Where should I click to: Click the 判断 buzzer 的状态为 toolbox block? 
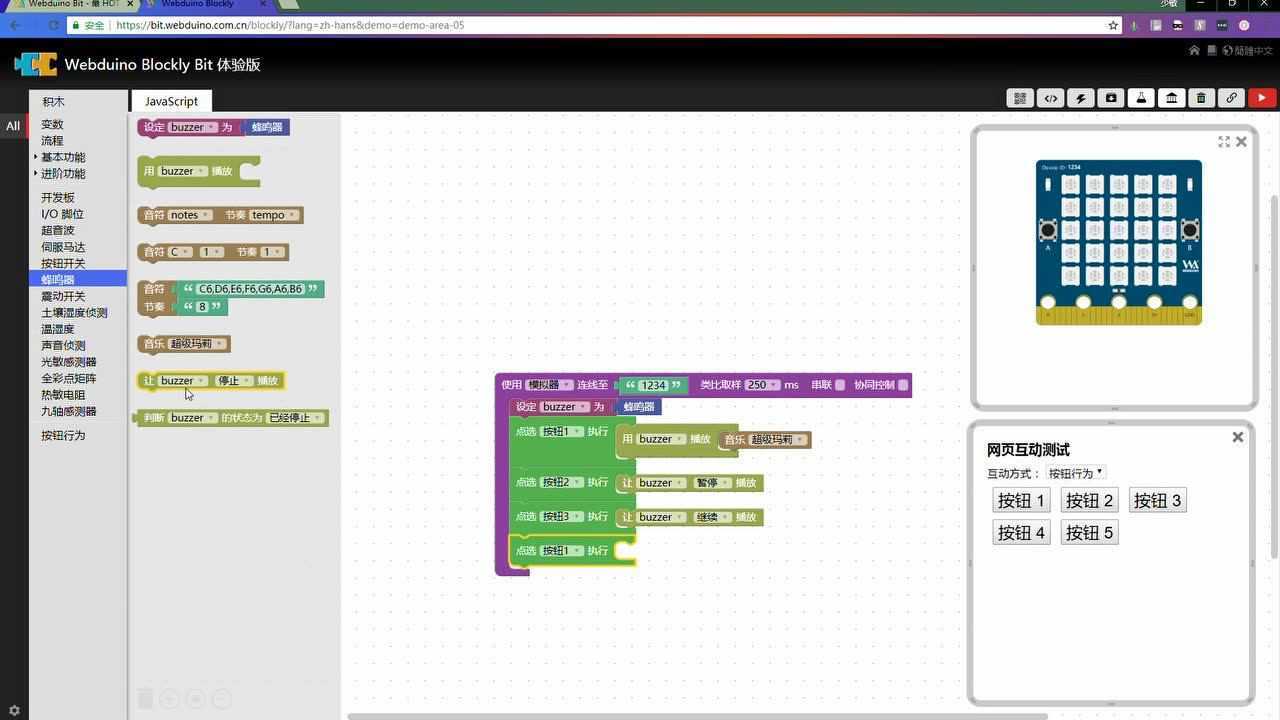pyautogui.click(x=233, y=418)
